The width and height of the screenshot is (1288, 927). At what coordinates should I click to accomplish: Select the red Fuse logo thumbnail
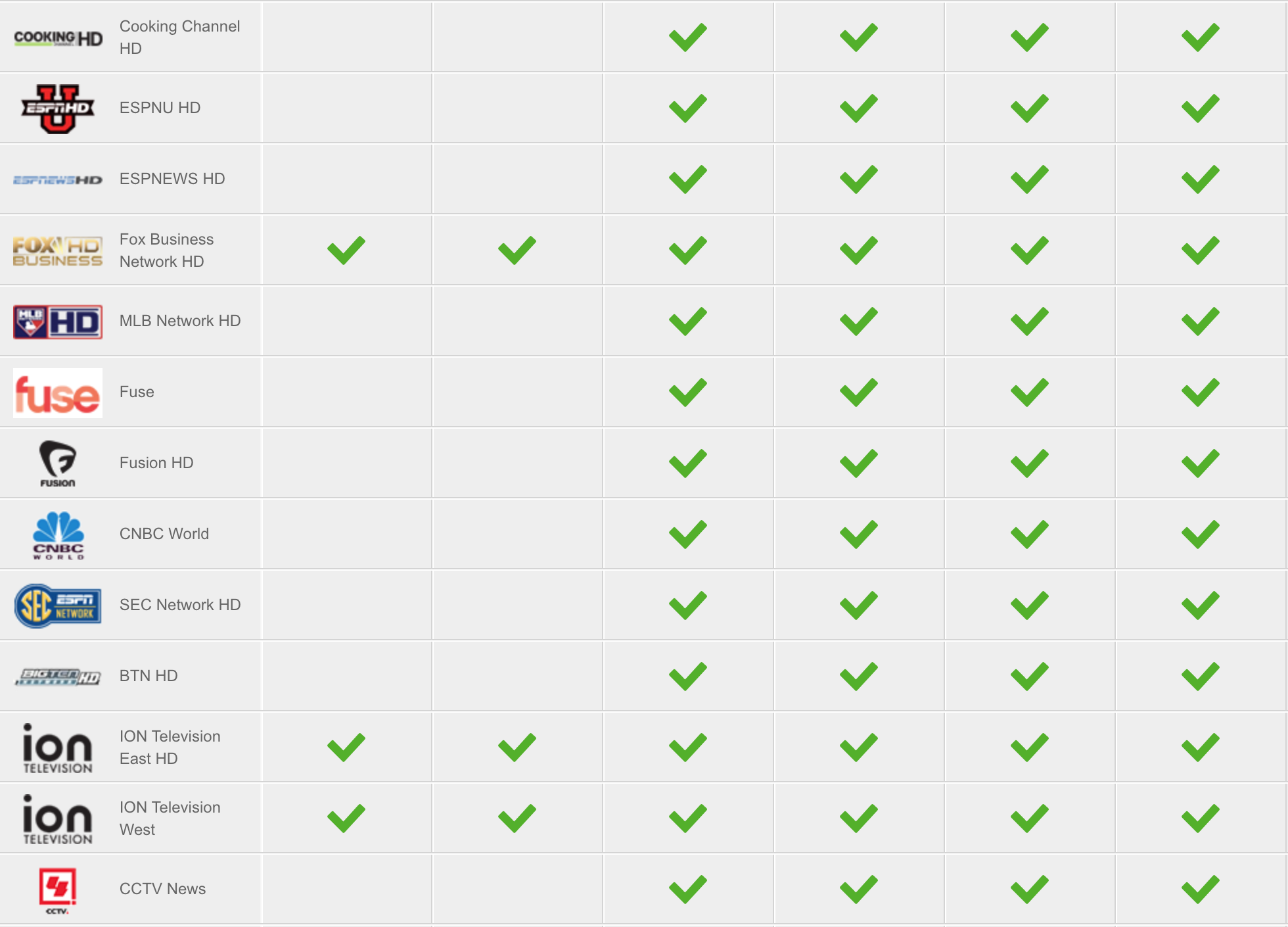[x=58, y=393]
